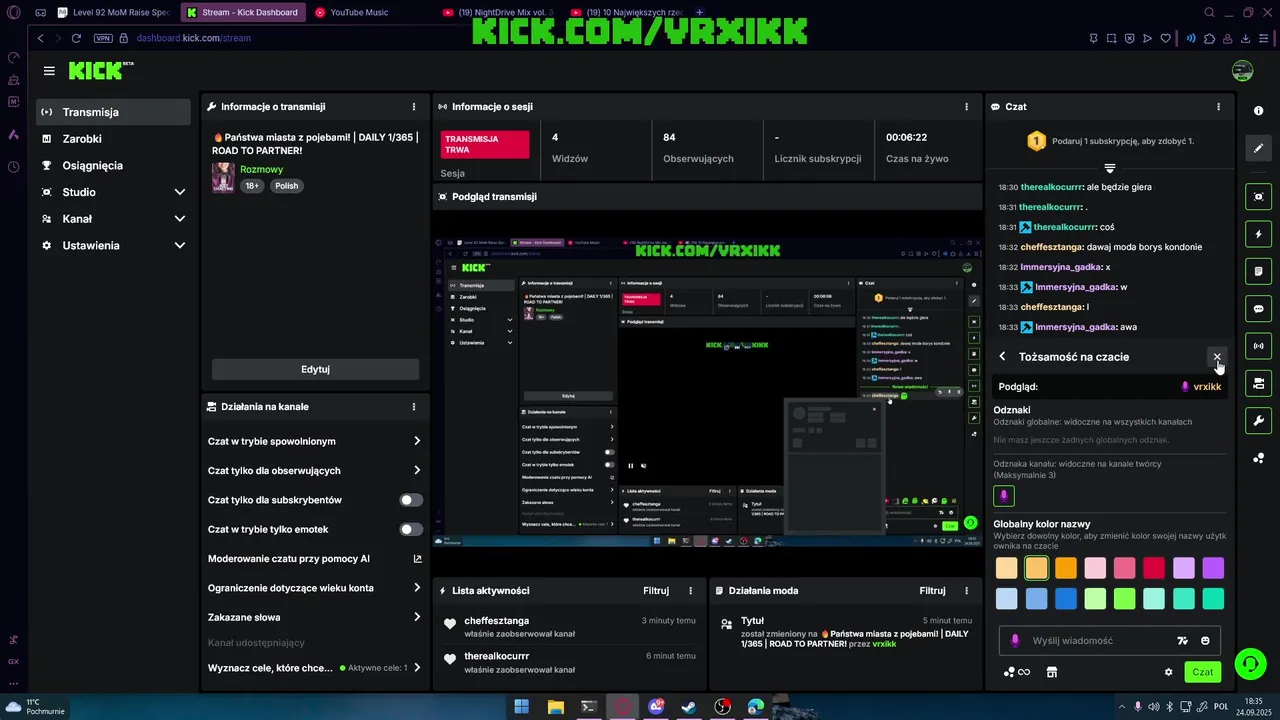The height and width of the screenshot is (720, 1280).
Task: Expand Zakazane słowa settings
Action: [x=314, y=617]
